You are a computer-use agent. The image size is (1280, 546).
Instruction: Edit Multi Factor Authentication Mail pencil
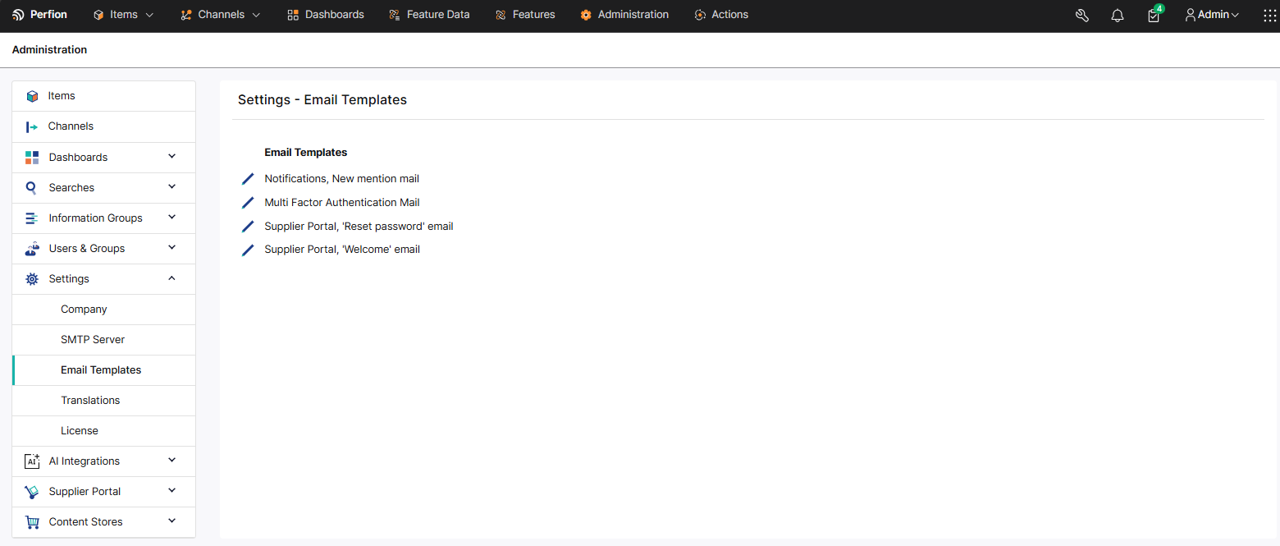tap(248, 203)
